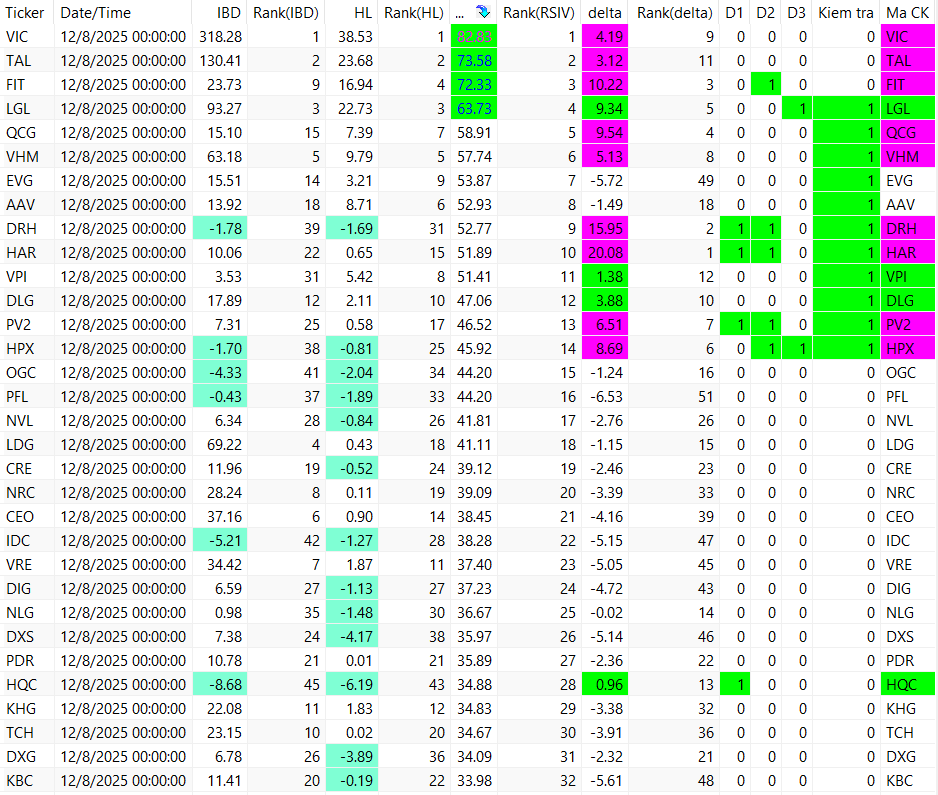Sort by the delta column header

click(x=605, y=13)
